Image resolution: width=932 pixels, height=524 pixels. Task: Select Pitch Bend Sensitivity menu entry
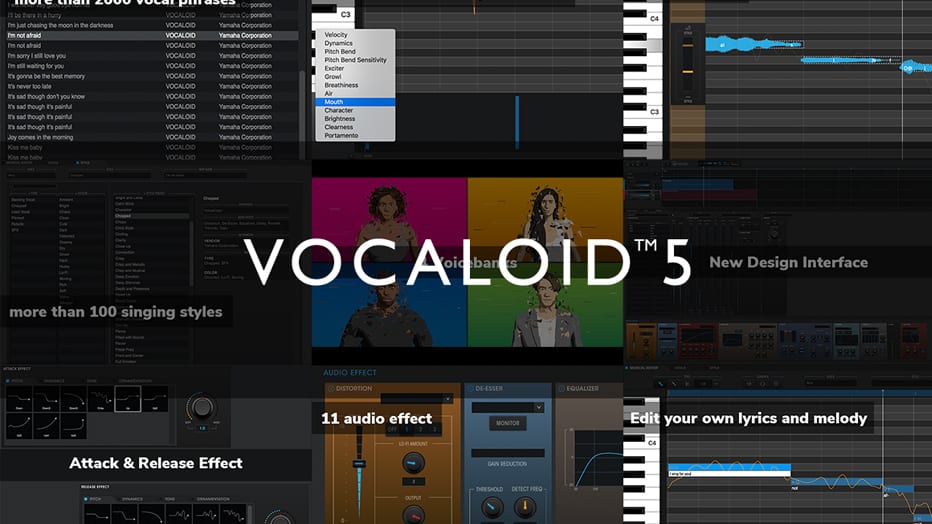[x=355, y=60]
